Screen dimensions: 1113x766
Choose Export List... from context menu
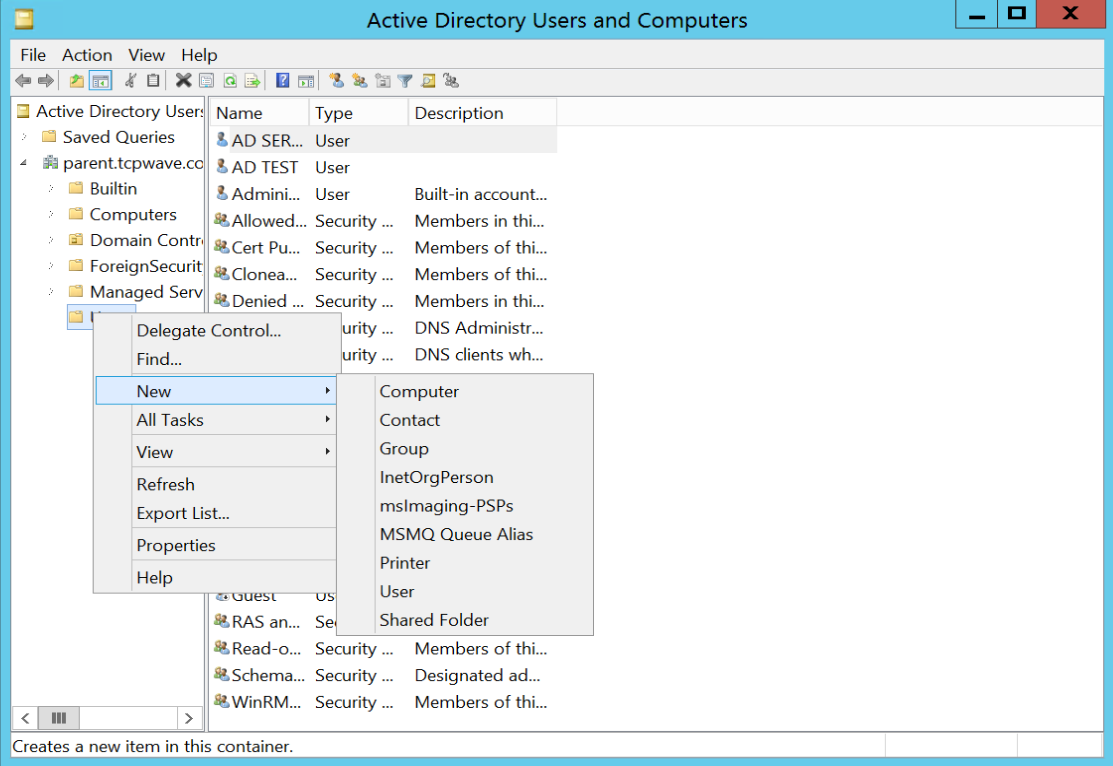click(215, 513)
